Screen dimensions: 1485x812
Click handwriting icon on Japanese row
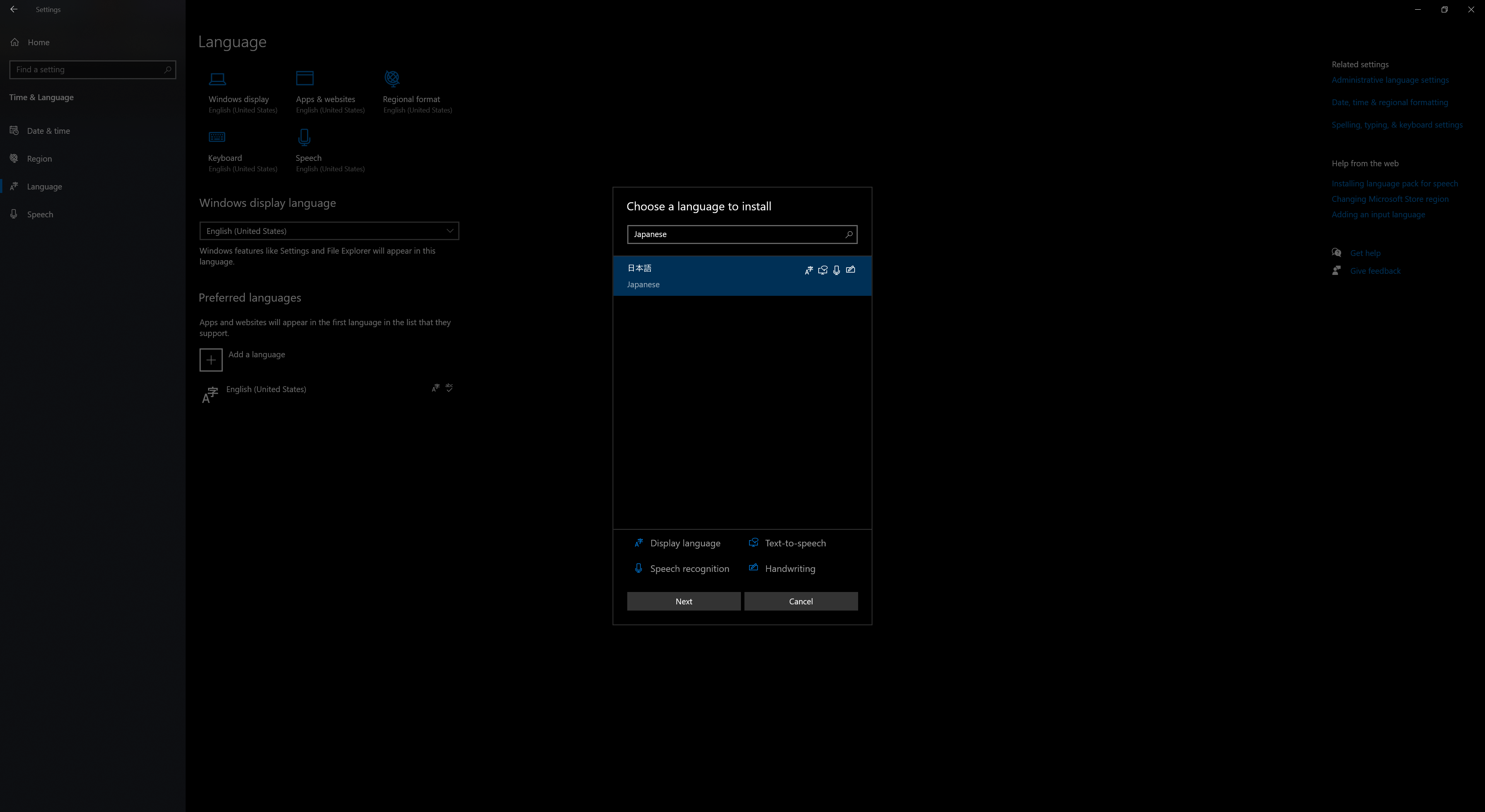point(850,270)
